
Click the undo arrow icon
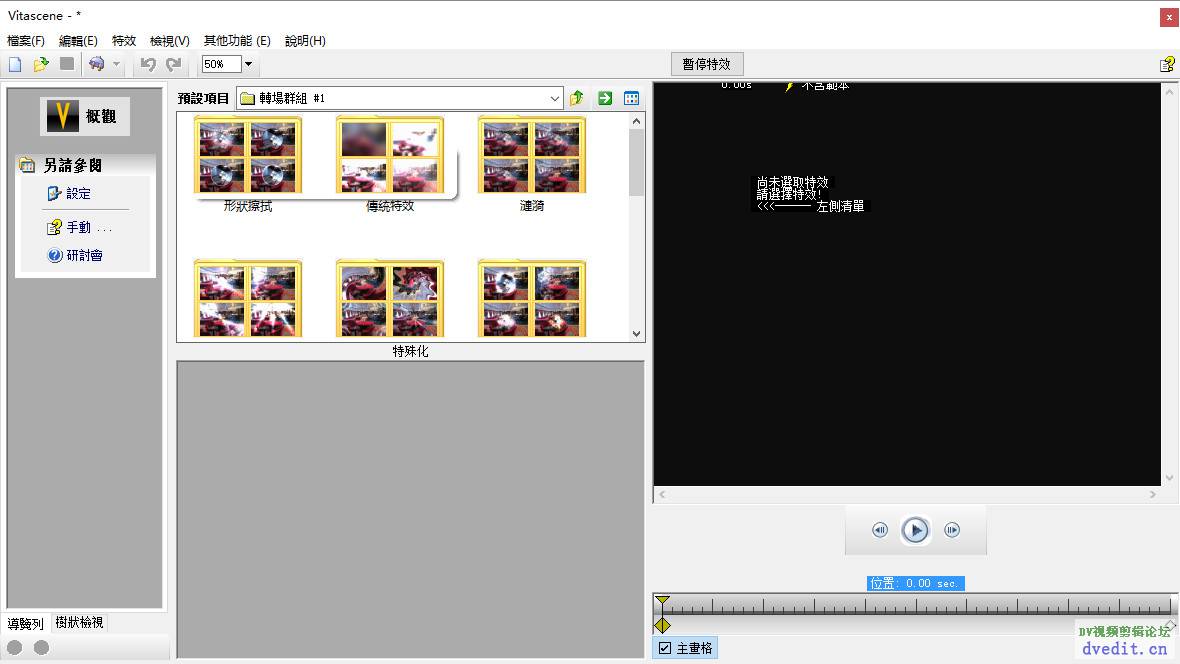click(148, 64)
